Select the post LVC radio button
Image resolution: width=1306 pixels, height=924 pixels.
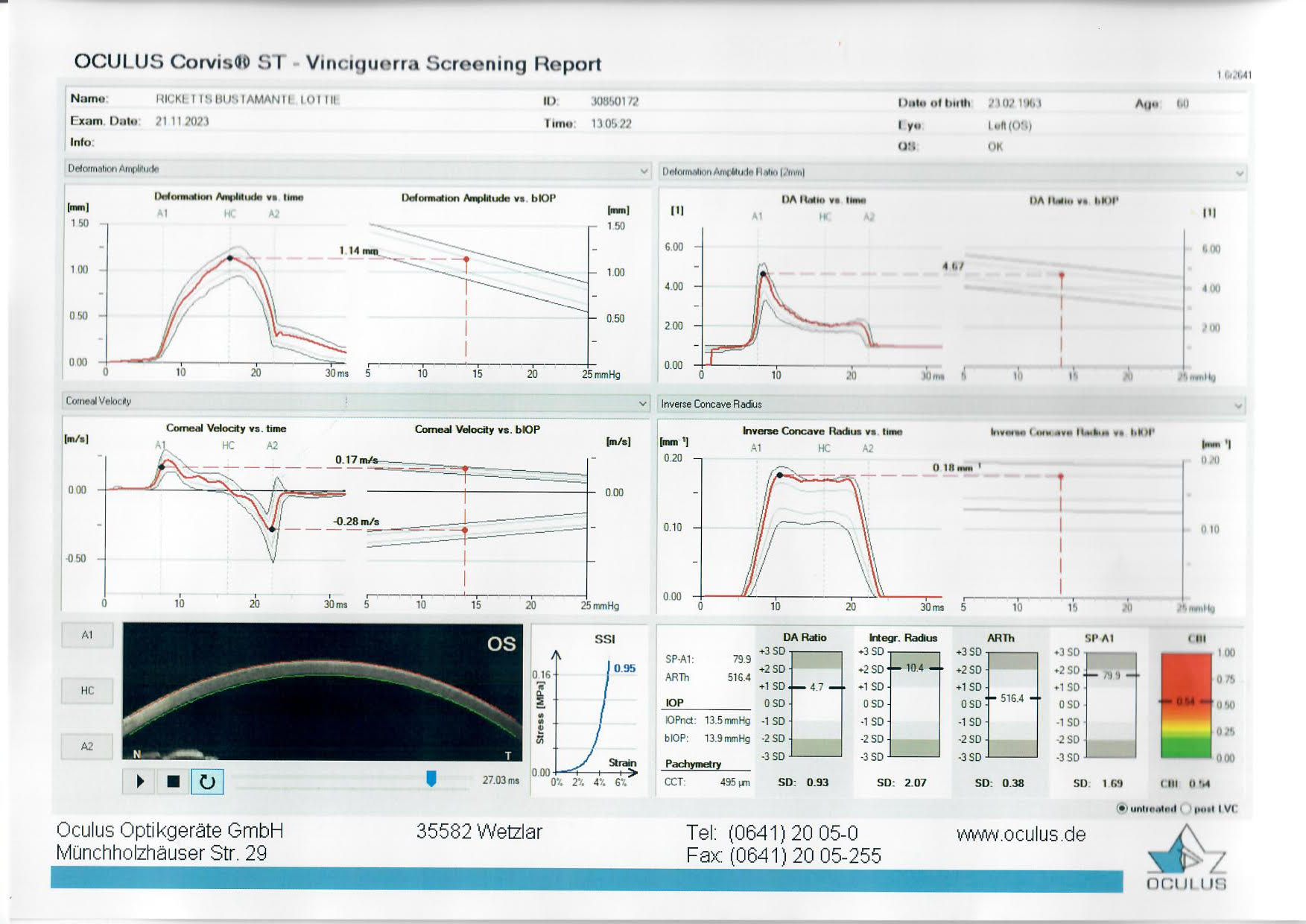point(1186,808)
